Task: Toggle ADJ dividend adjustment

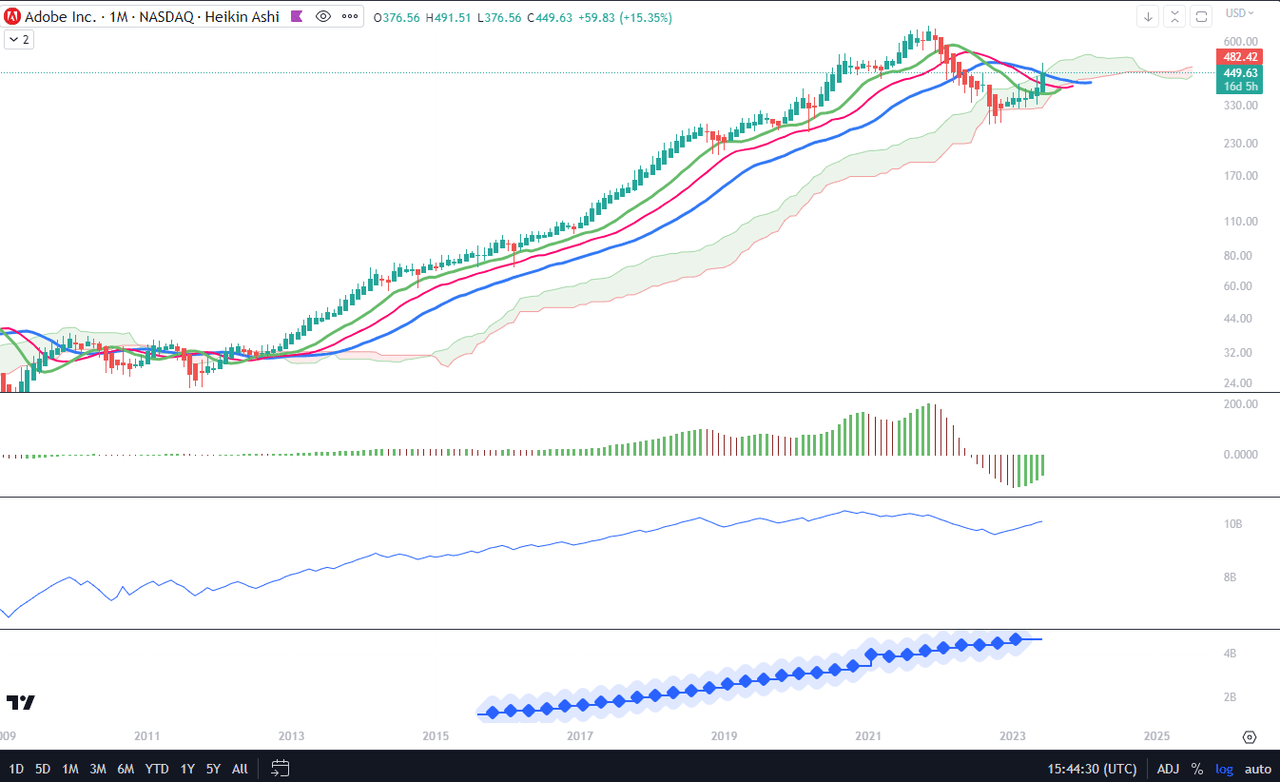Action: (1168, 769)
